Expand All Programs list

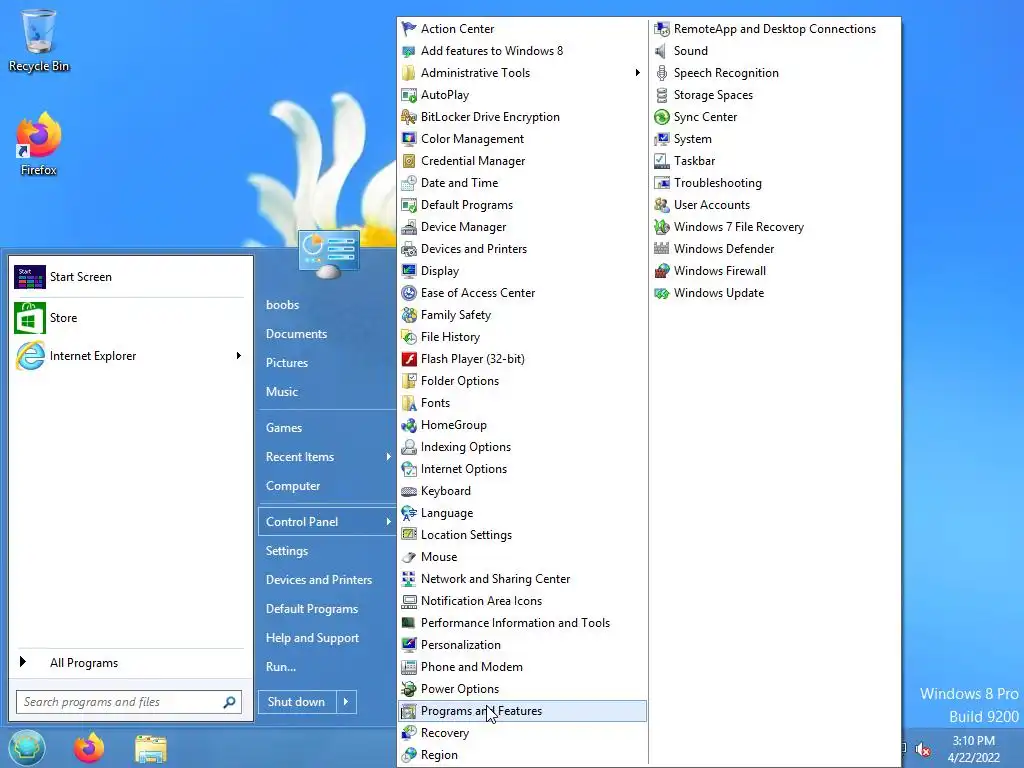[x=129, y=663]
